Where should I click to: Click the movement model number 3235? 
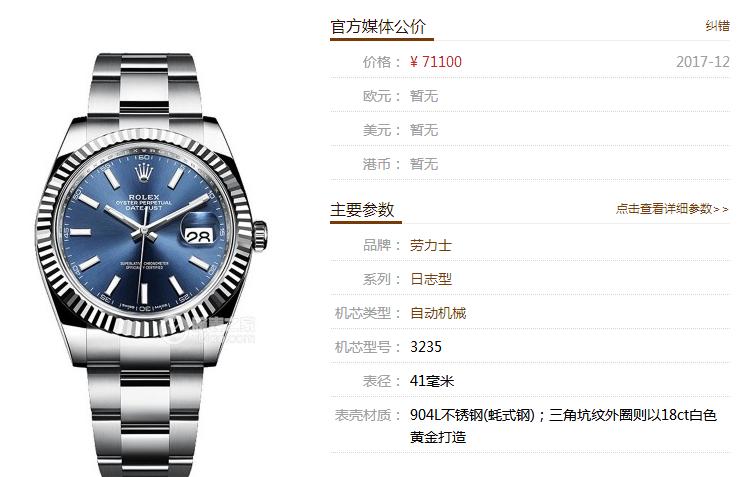click(x=426, y=347)
